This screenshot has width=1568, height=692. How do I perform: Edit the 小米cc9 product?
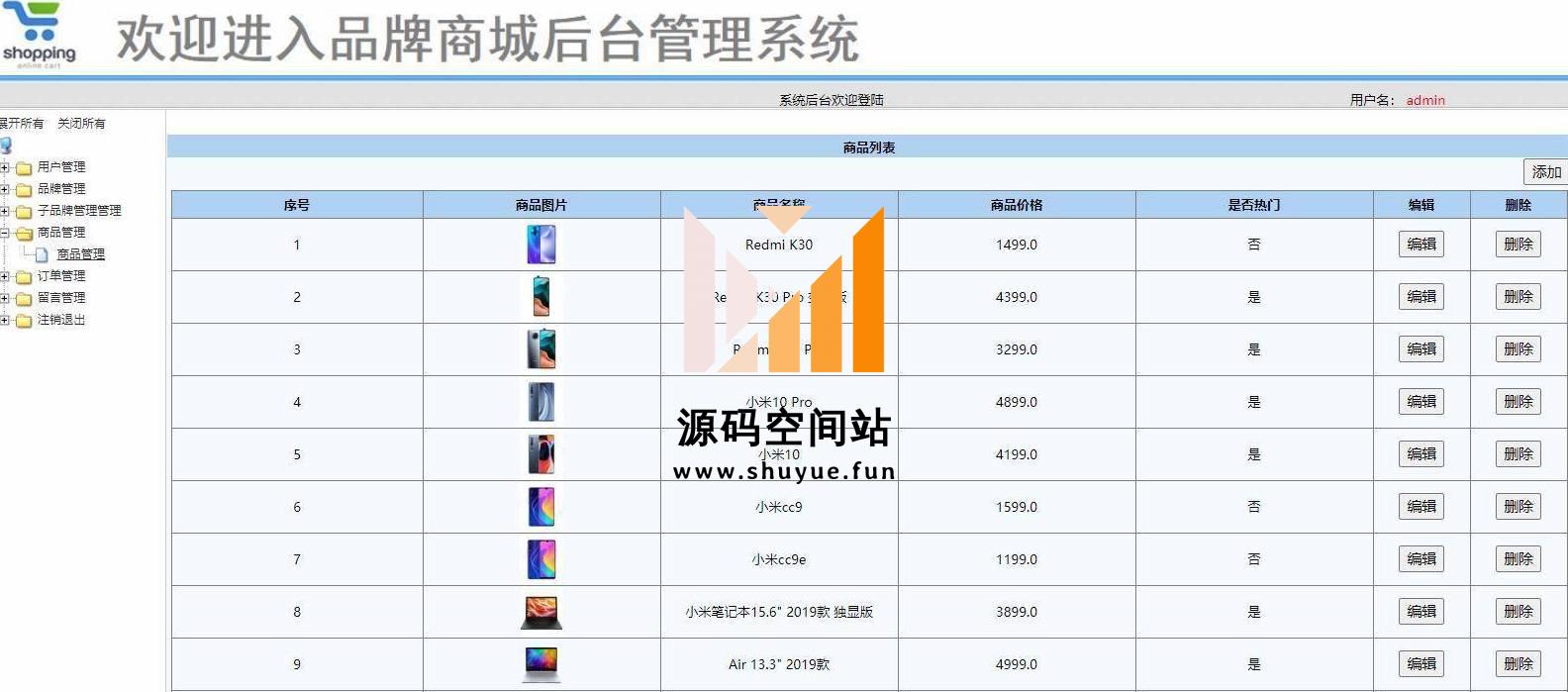click(1421, 507)
